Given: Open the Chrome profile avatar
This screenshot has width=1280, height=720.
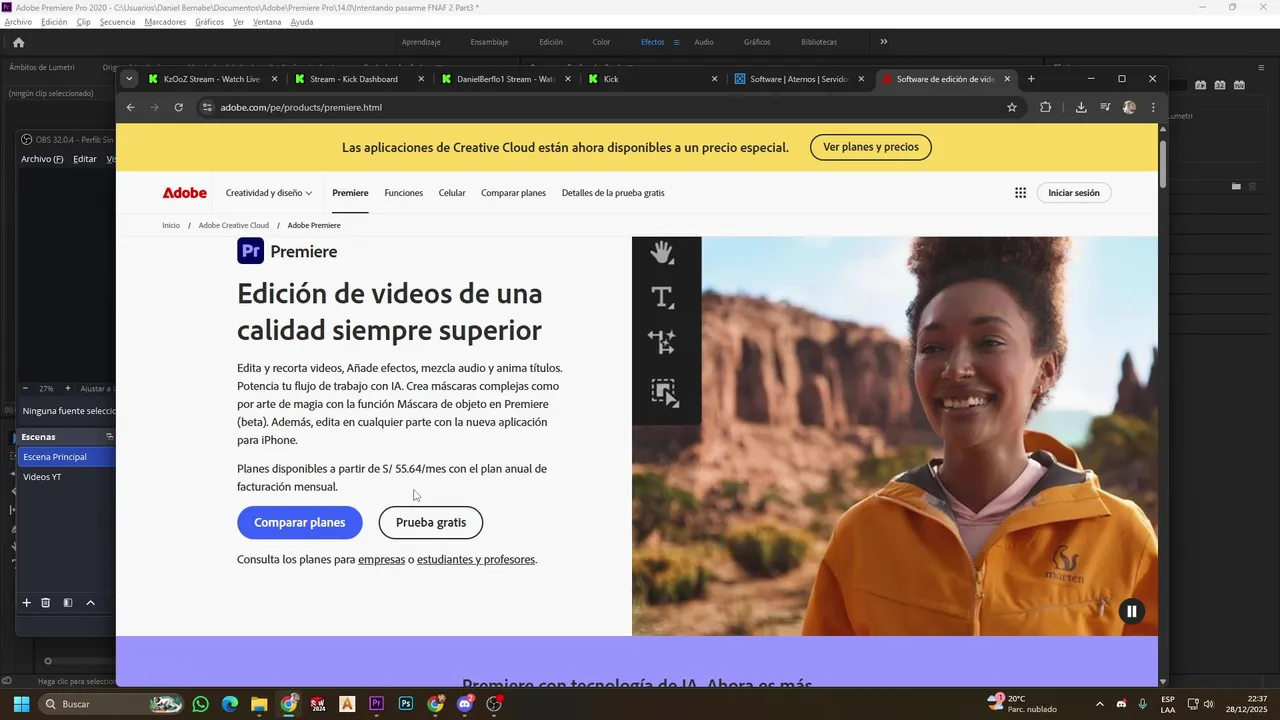Looking at the screenshot, I should (x=1129, y=107).
